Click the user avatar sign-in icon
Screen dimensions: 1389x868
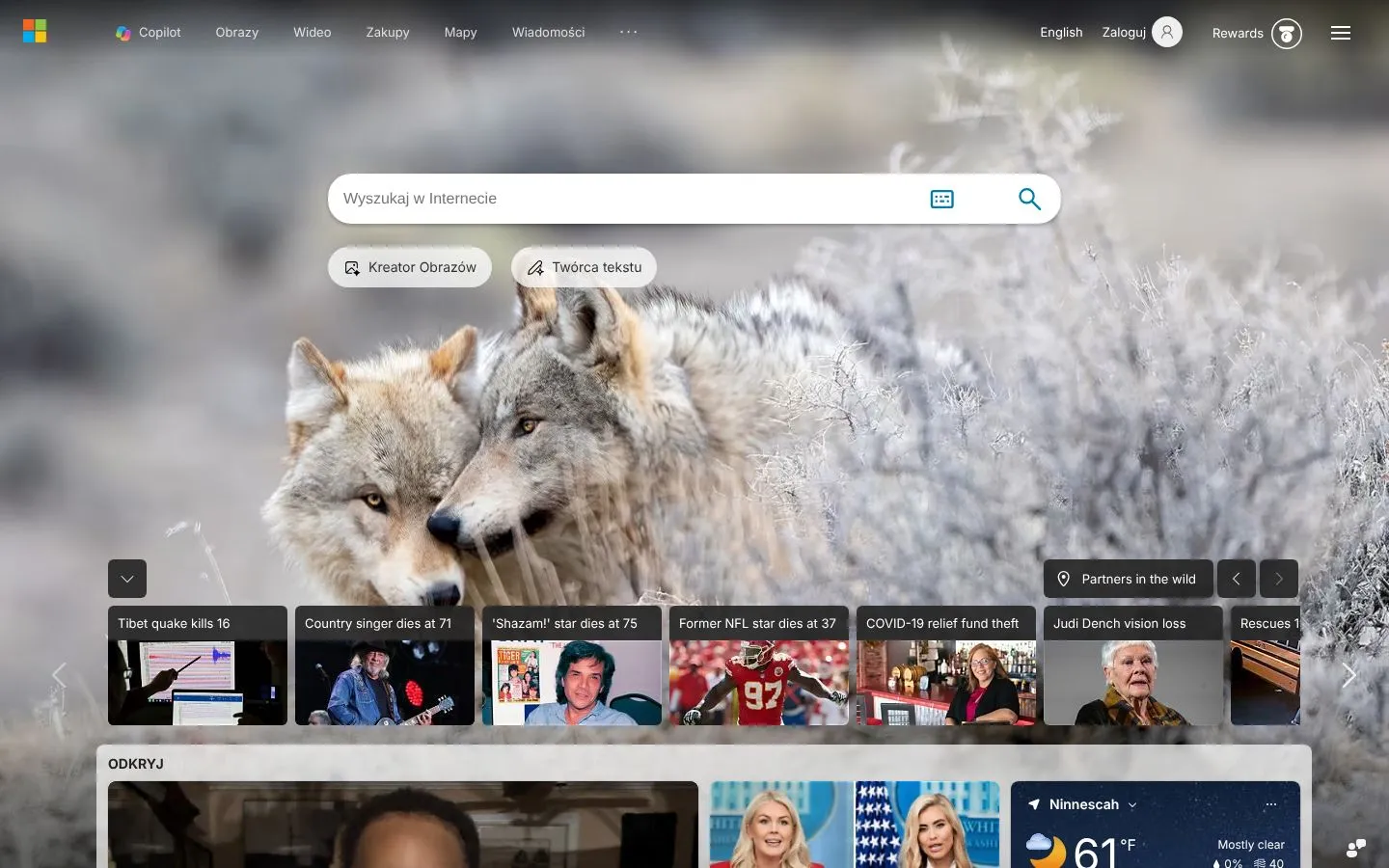coord(1167,32)
